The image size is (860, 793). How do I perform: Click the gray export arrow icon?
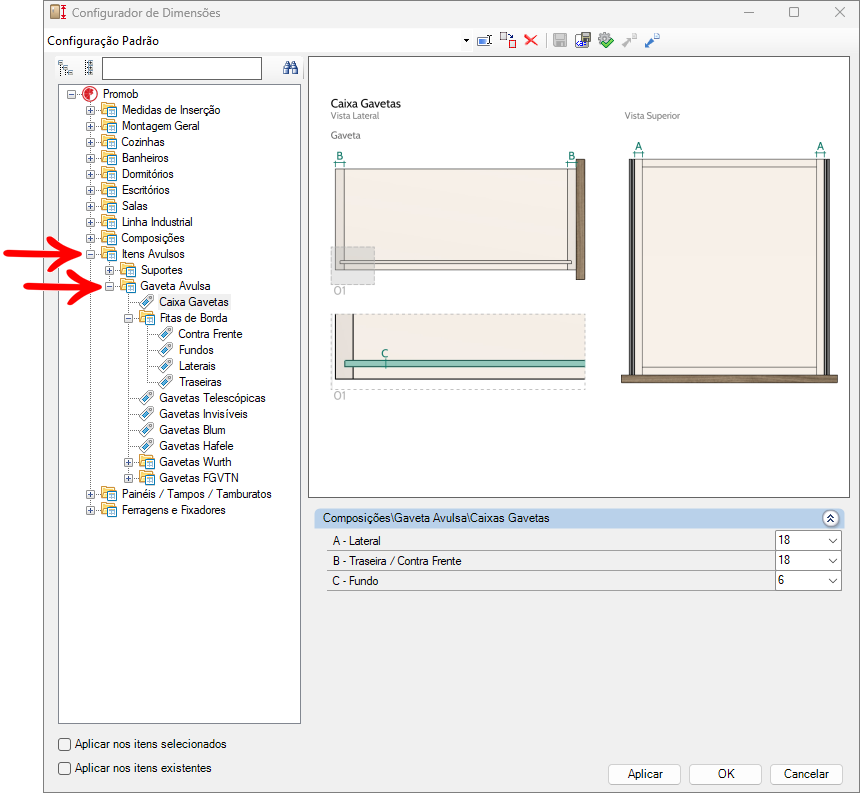[629, 41]
